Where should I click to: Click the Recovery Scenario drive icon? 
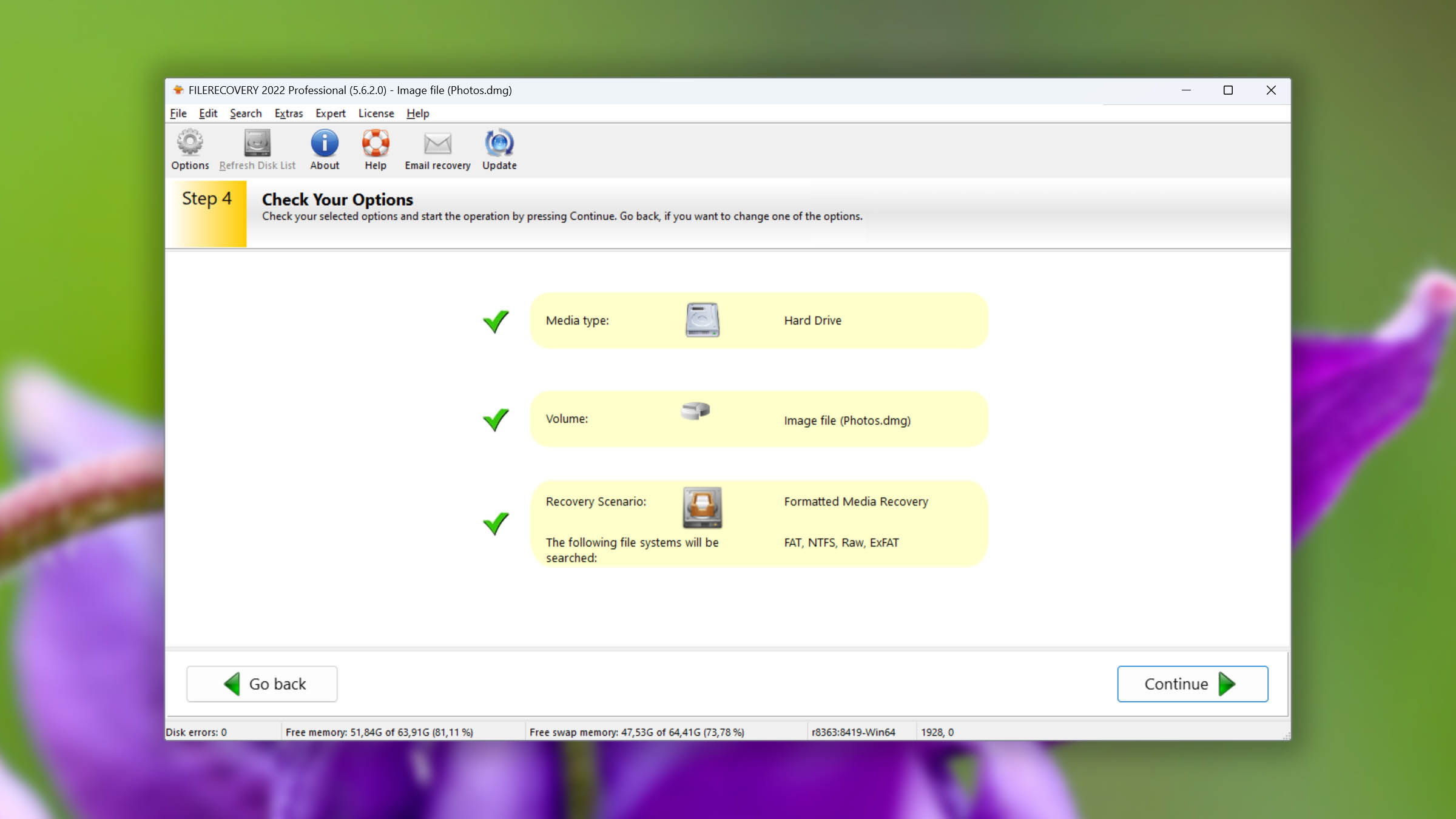click(703, 507)
